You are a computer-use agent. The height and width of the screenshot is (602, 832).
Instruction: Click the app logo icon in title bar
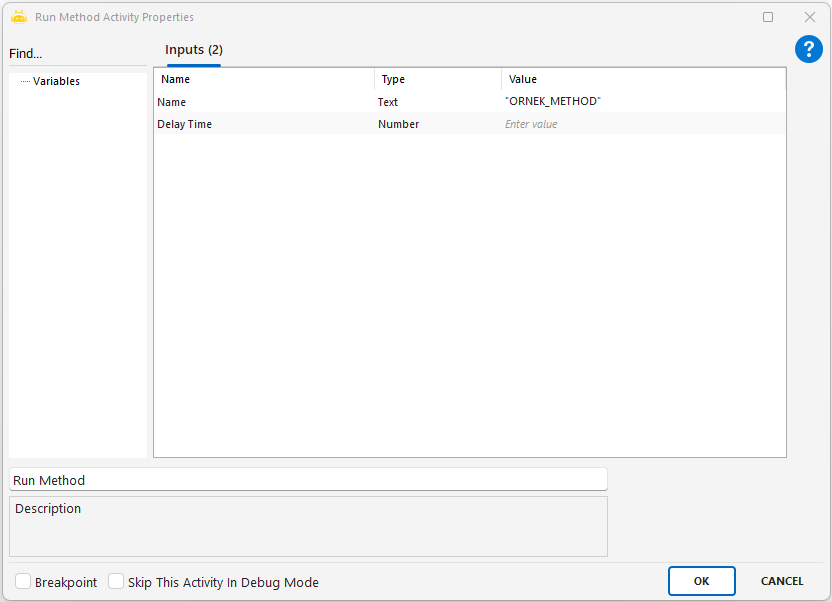pyautogui.click(x=18, y=17)
